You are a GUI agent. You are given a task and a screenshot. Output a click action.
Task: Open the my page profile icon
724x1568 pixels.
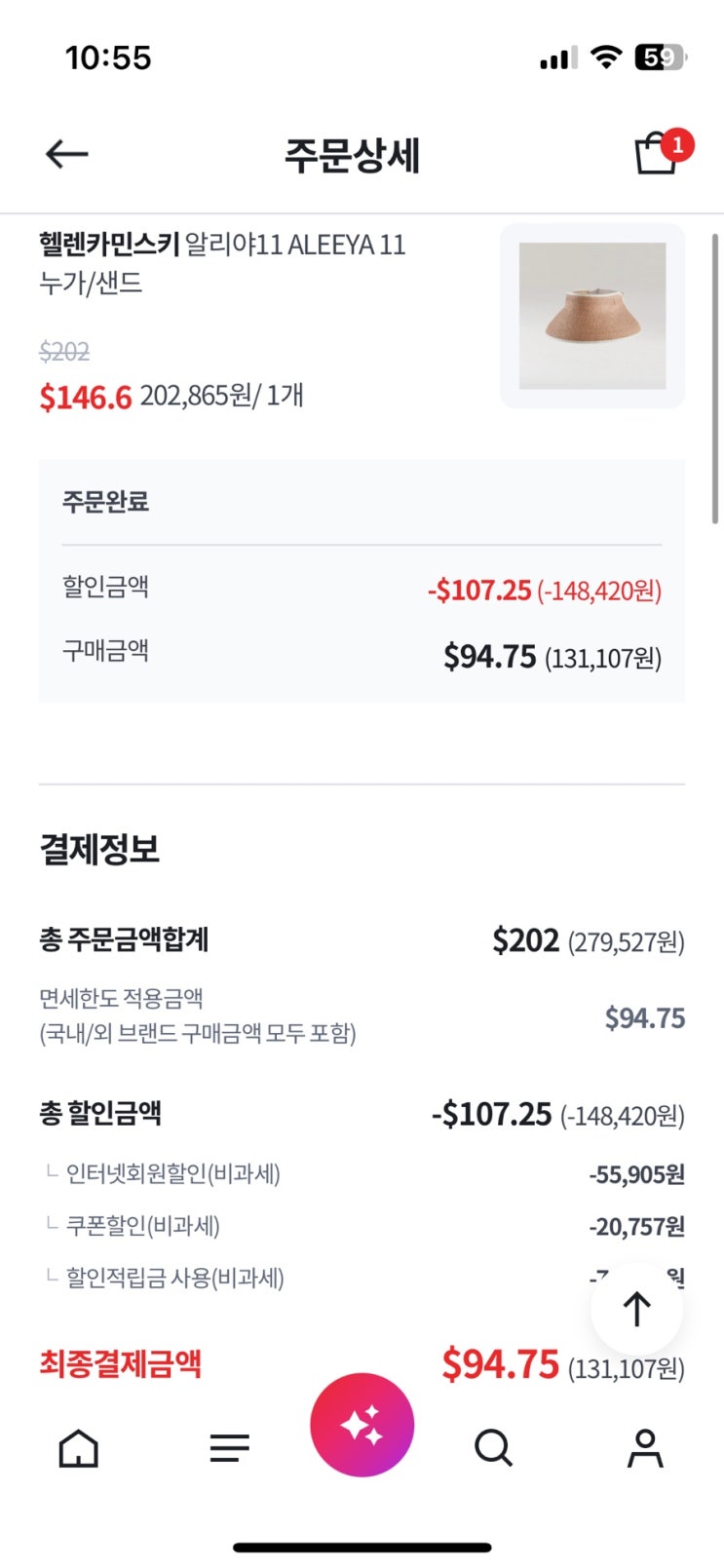[x=645, y=1448]
